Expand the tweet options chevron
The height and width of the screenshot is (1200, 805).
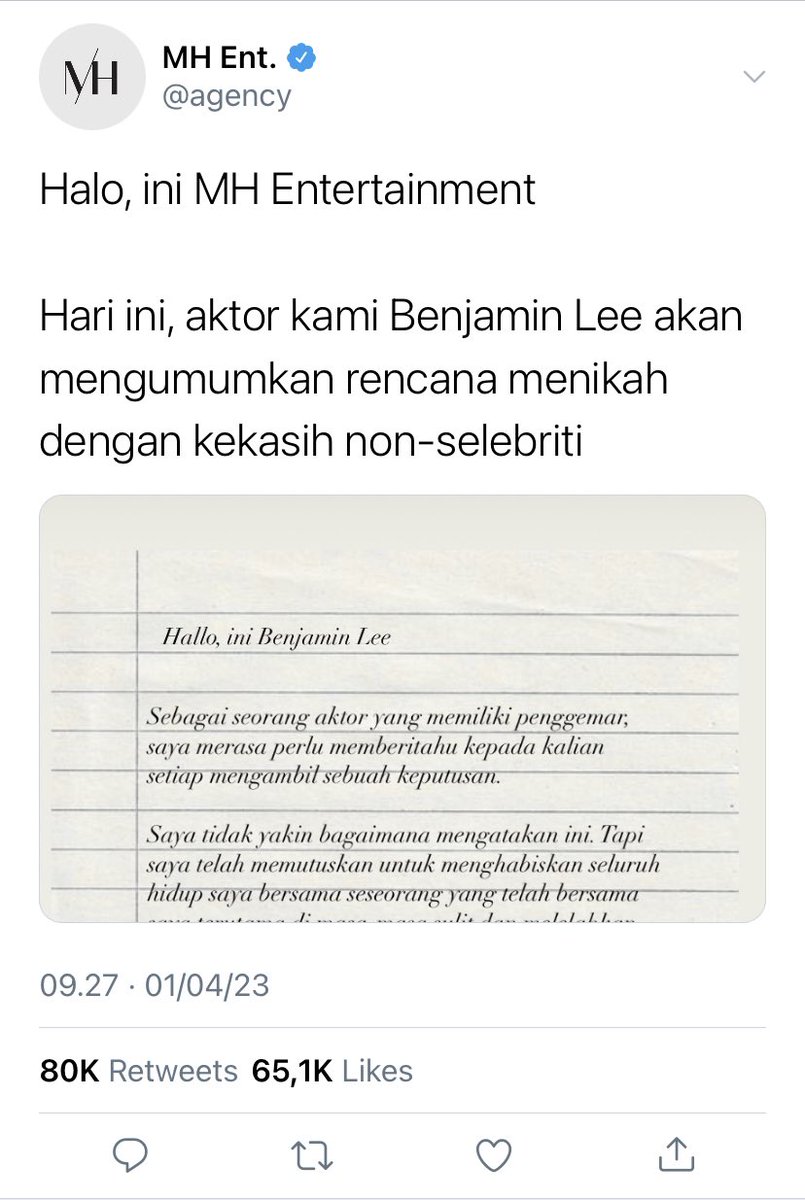pyautogui.click(x=754, y=77)
